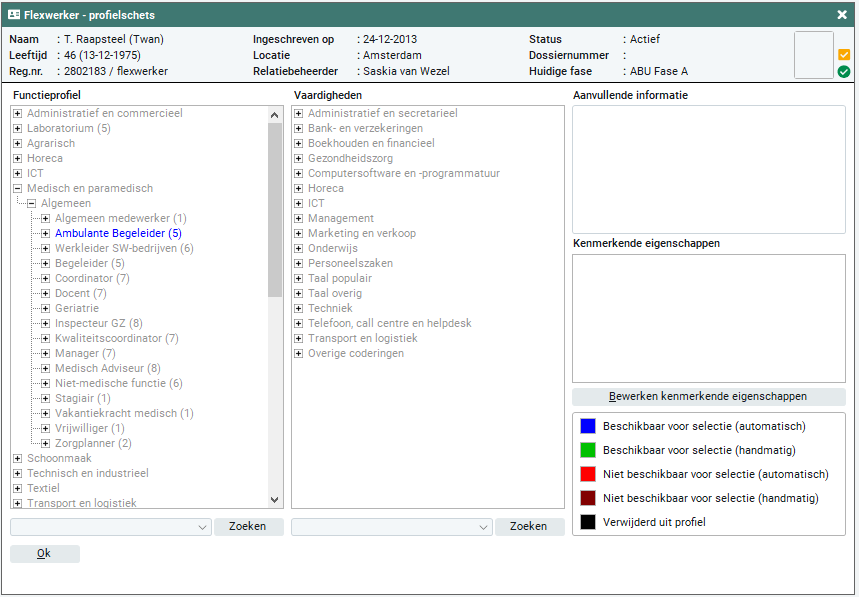This screenshot has height=597, width=859.
Task: Open the Functieprofiel search dropdown
Action: tap(203, 527)
